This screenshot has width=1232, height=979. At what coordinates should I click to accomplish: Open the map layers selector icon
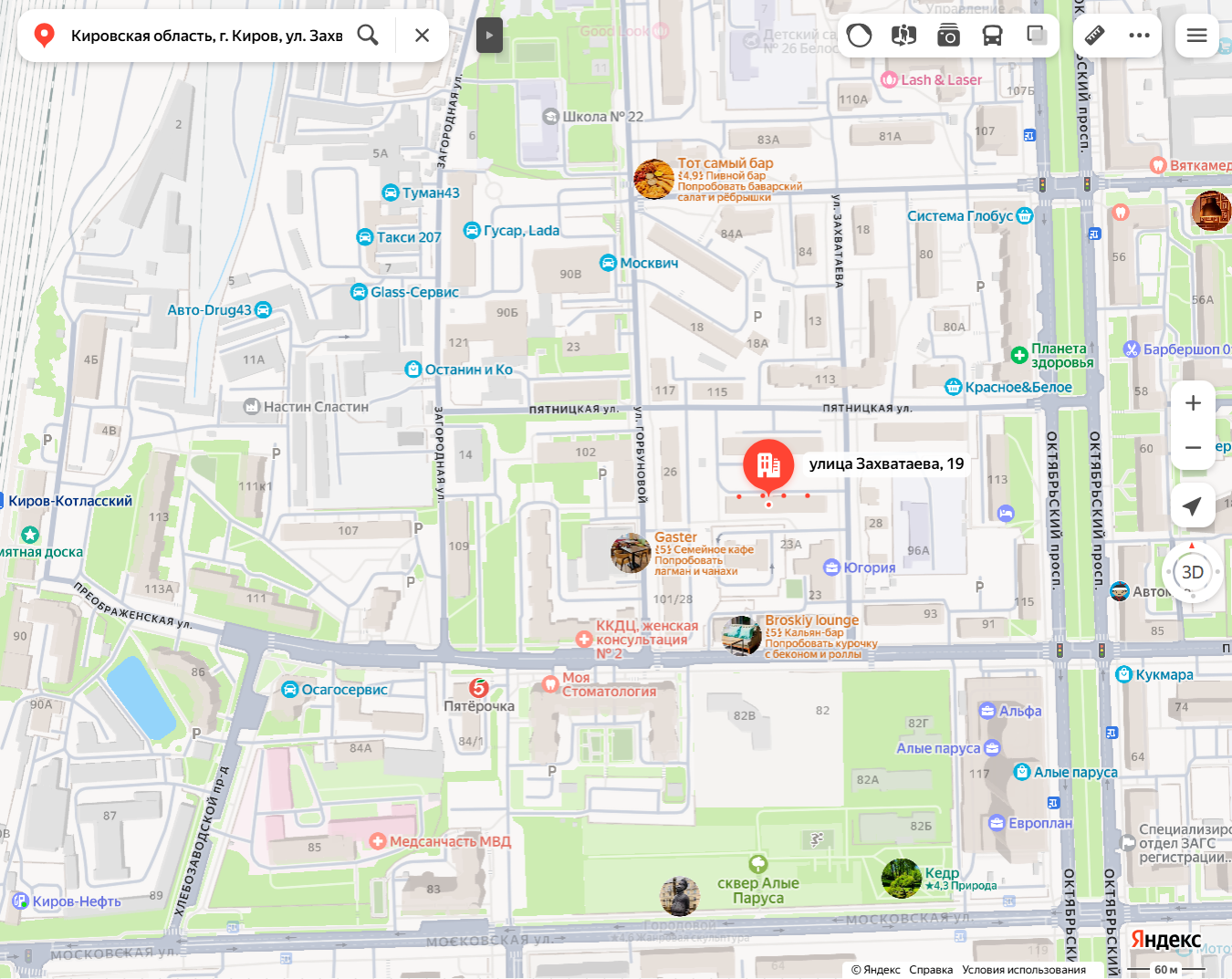click(1037, 36)
